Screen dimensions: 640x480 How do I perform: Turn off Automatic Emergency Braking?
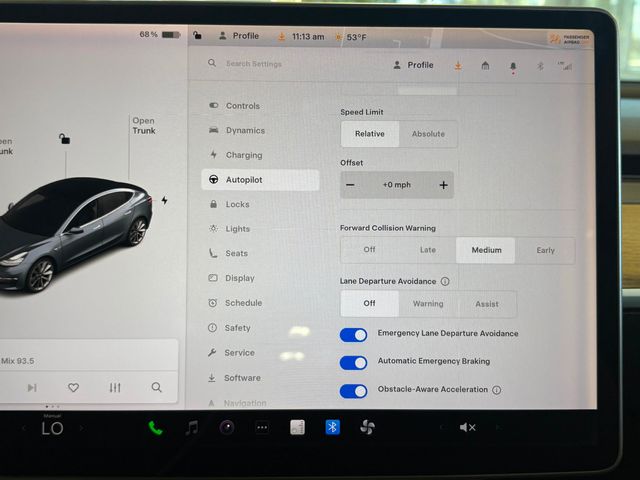pos(354,362)
